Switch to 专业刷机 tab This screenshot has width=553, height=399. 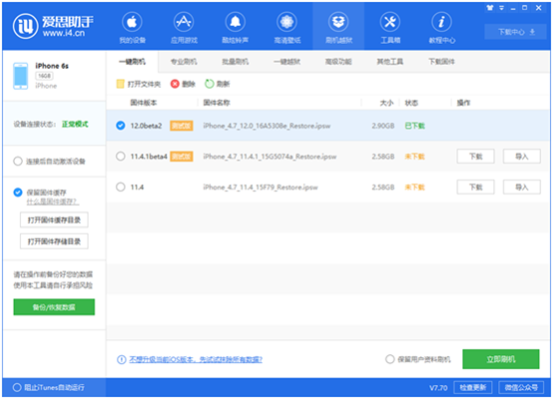(184, 62)
